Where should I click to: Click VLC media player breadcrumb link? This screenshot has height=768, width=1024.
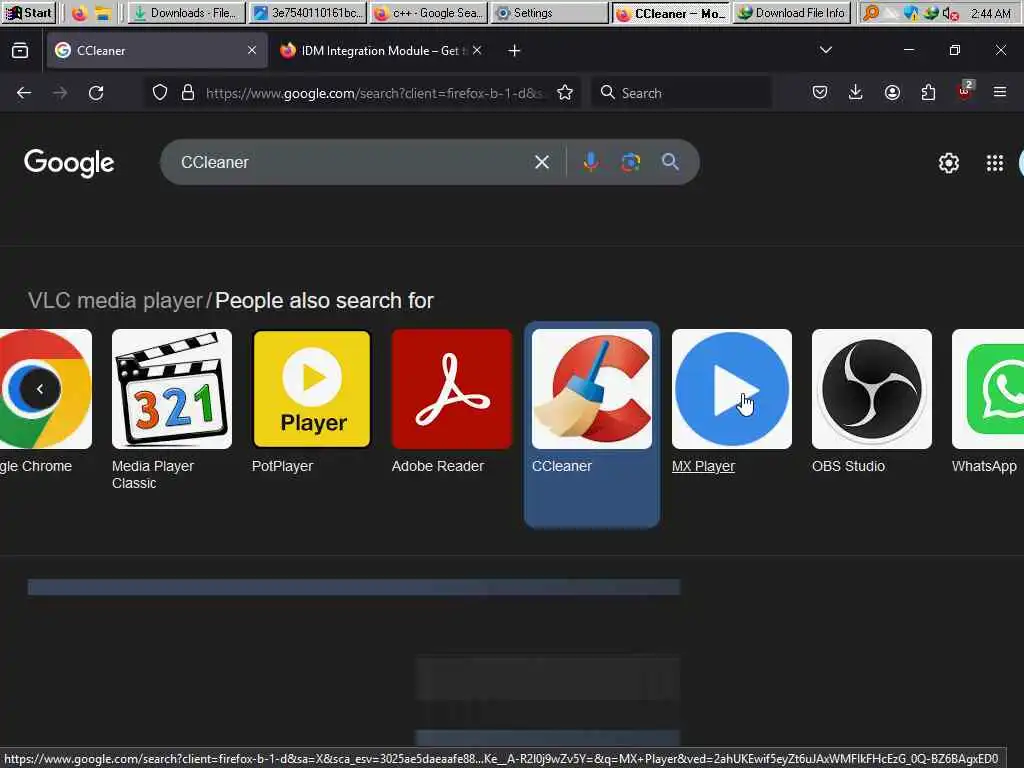[116, 300]
